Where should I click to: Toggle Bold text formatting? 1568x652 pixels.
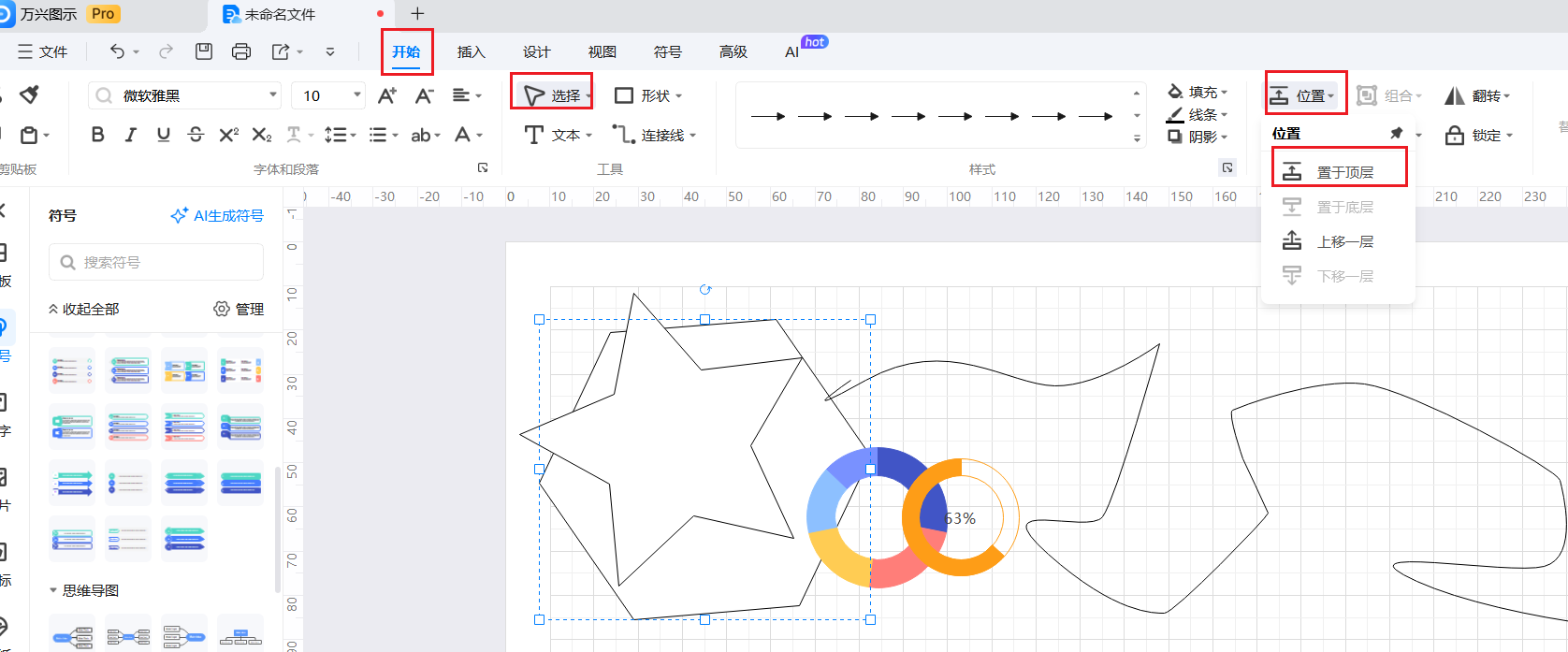click(x=97, y=135)
